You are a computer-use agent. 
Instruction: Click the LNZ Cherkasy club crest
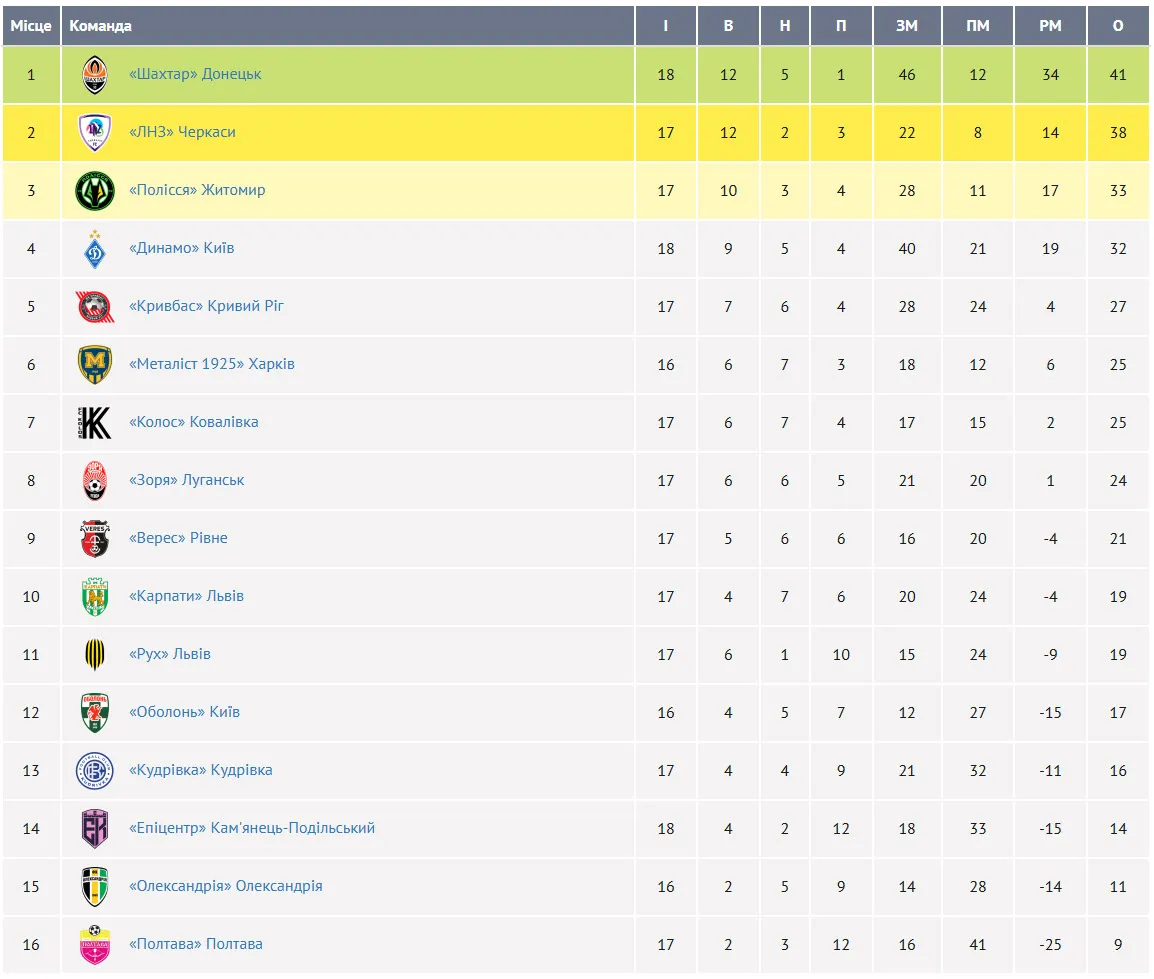(x=95, y=133)
